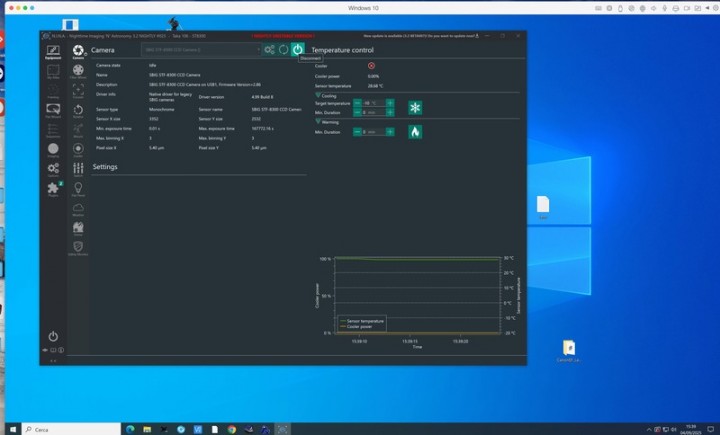Start warming with the flame button
The height and width of the screenshot is (435, 720).
[x=414, y=131]
